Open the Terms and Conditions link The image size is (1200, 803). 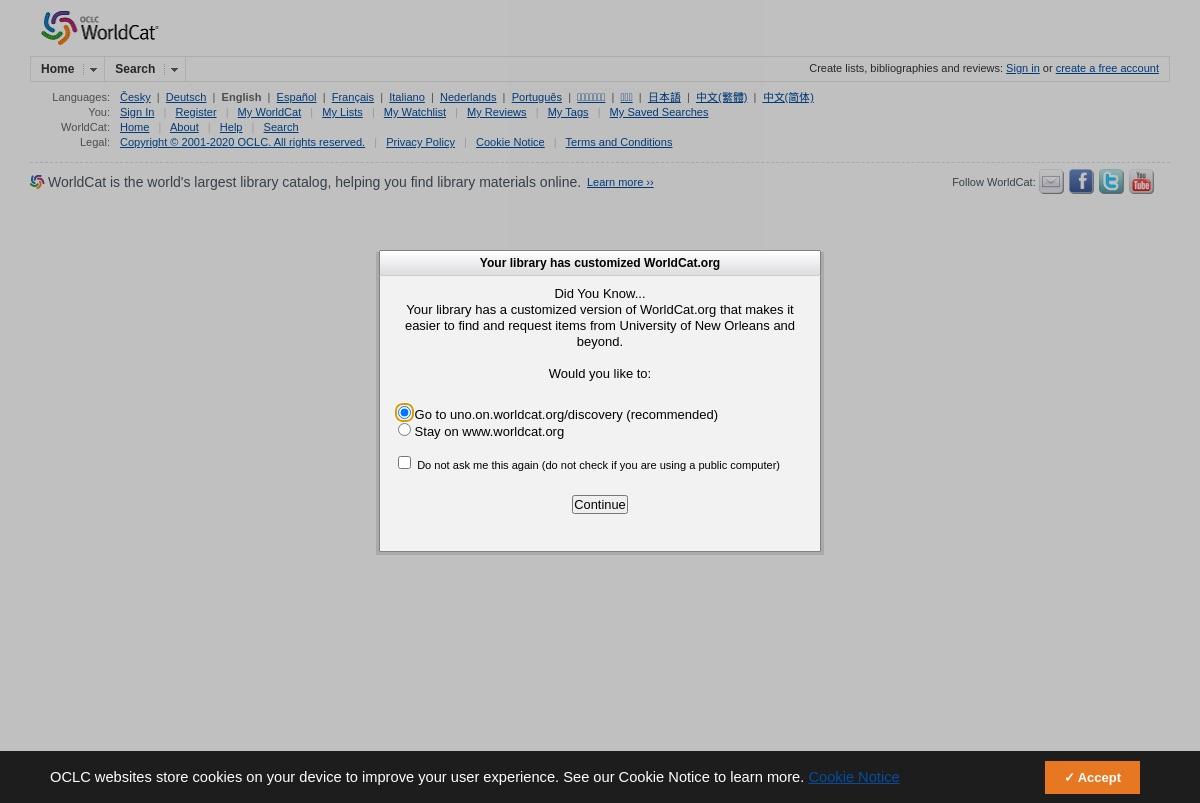point(618,142)
